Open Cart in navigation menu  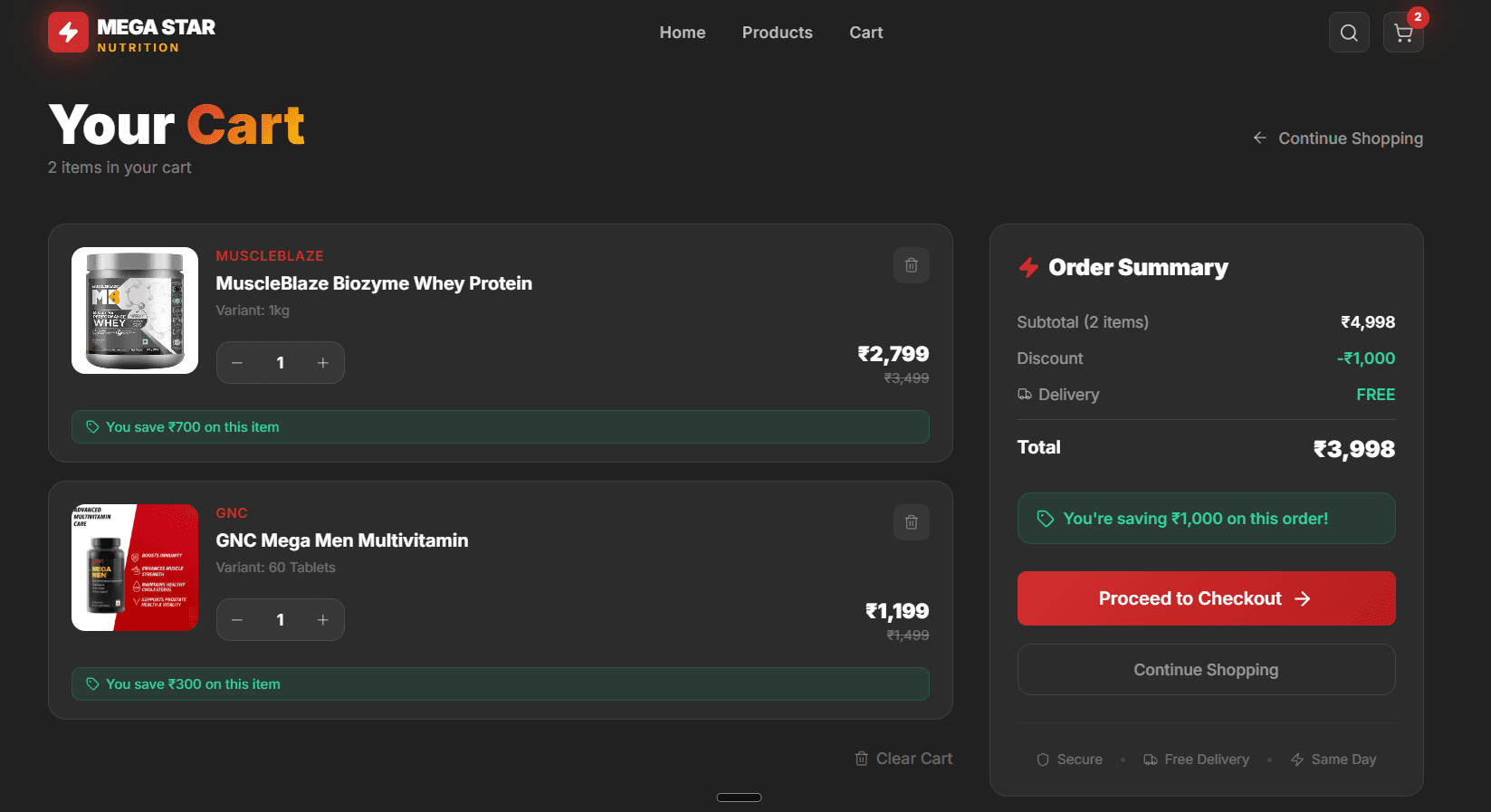(x=866, y=33)
